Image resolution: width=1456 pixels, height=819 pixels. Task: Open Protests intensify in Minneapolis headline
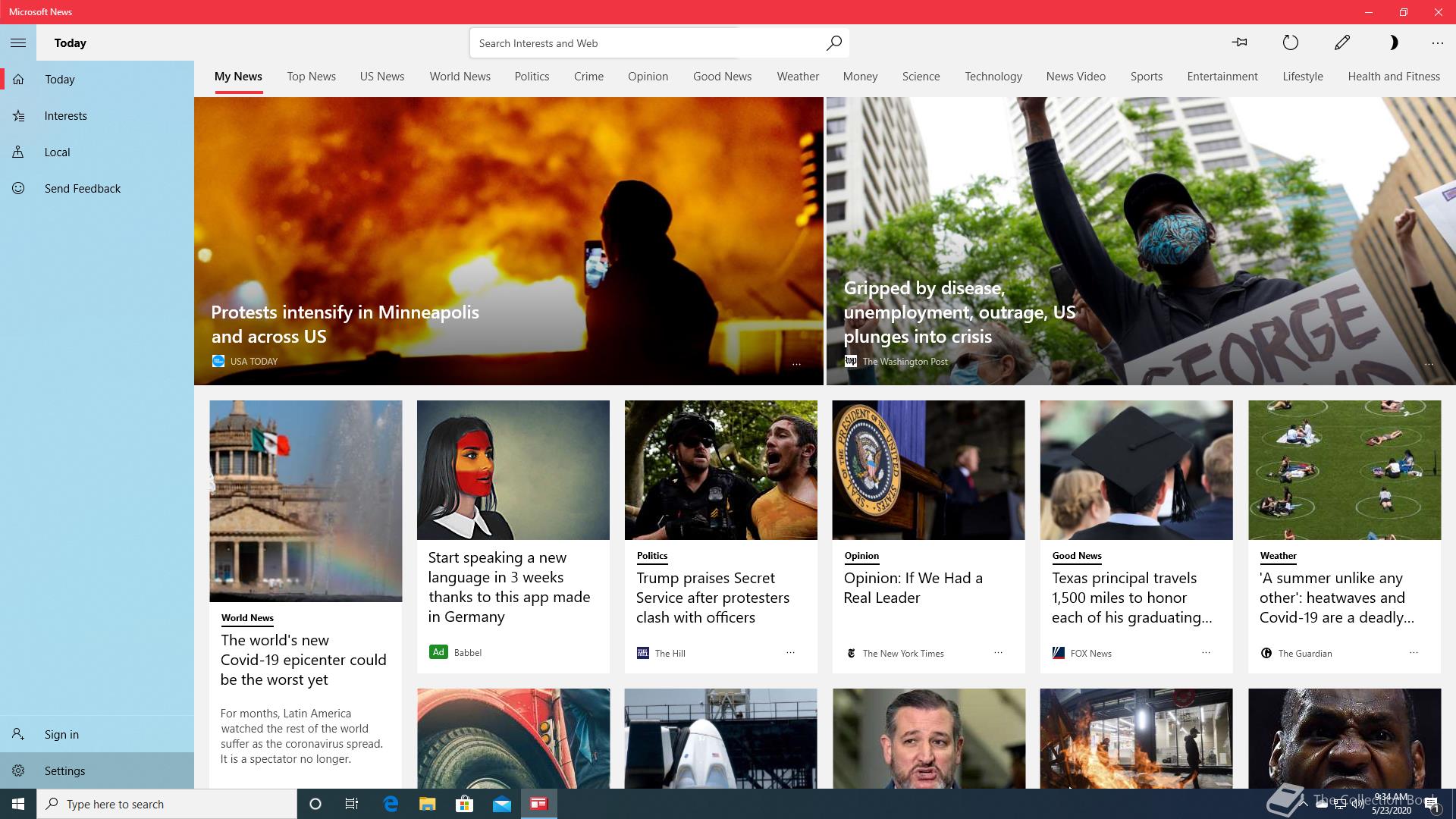345,324
